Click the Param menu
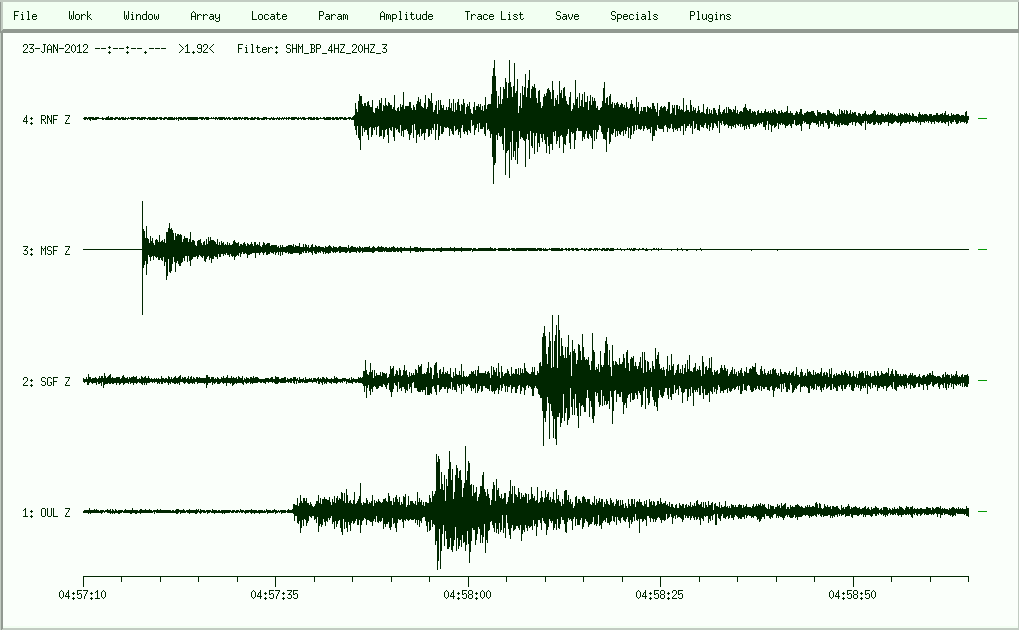This screenshot has height=630, width=1019. tap(333, 16)
